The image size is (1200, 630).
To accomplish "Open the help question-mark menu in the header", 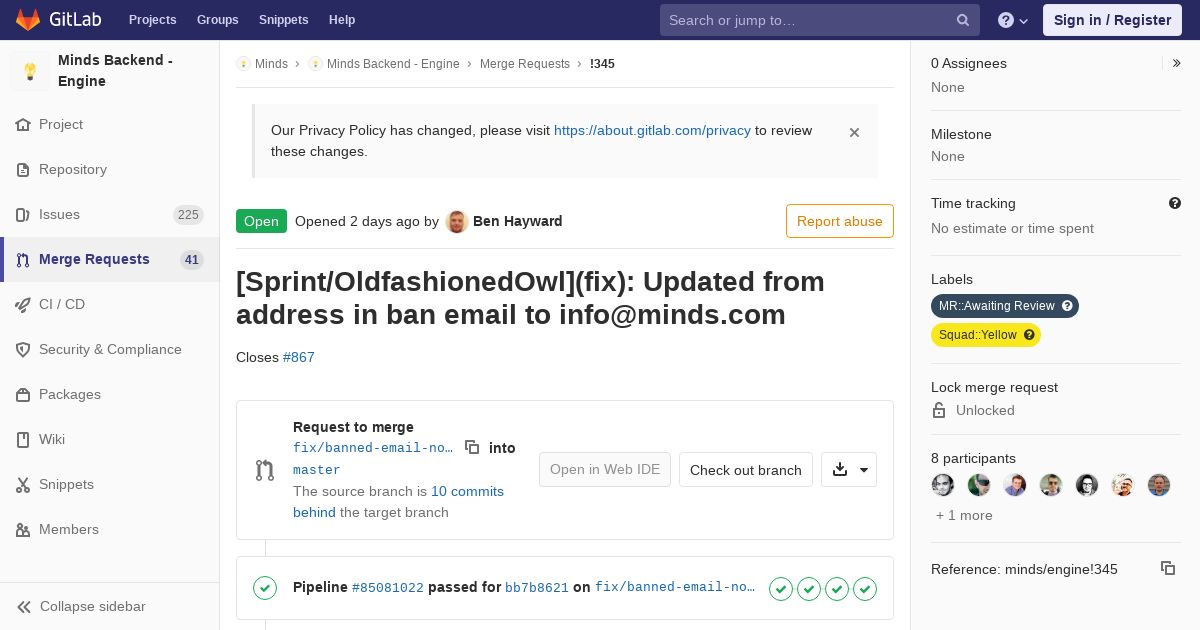I will [x=1013, y=20].
